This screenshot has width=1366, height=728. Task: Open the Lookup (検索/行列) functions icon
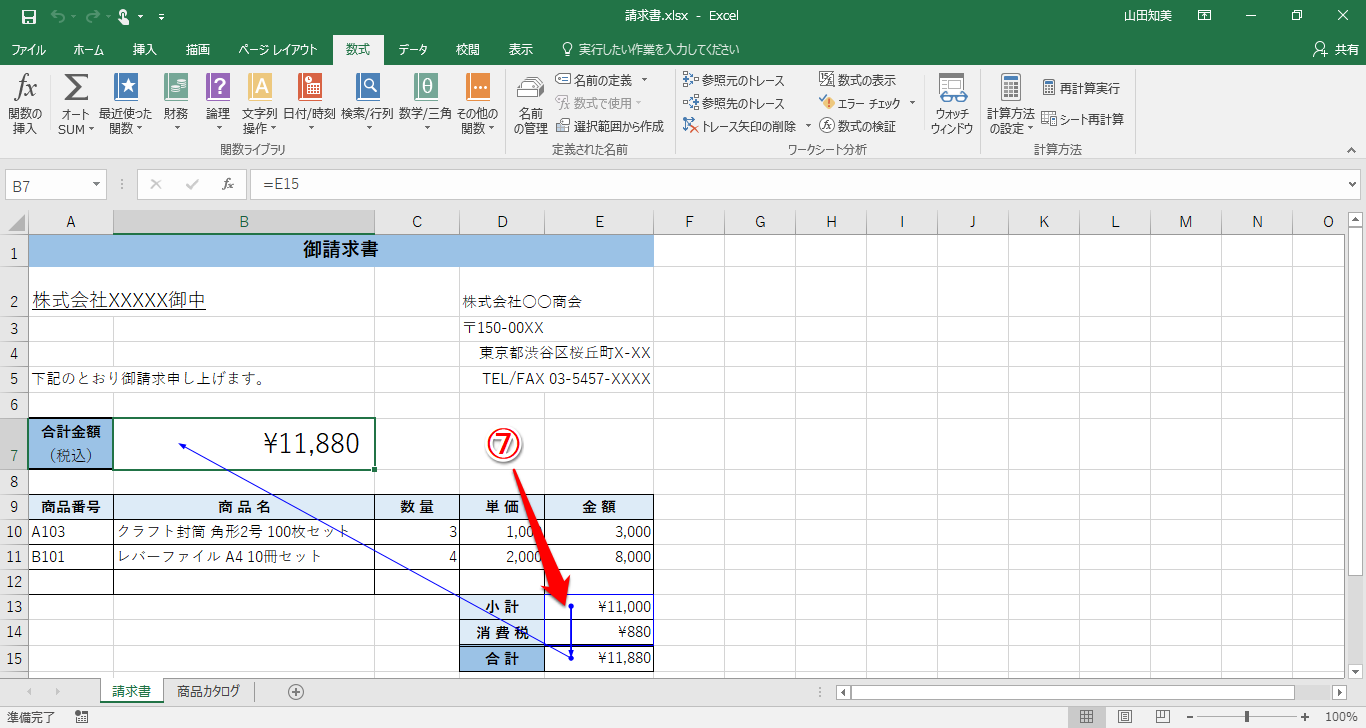point(368,88)
